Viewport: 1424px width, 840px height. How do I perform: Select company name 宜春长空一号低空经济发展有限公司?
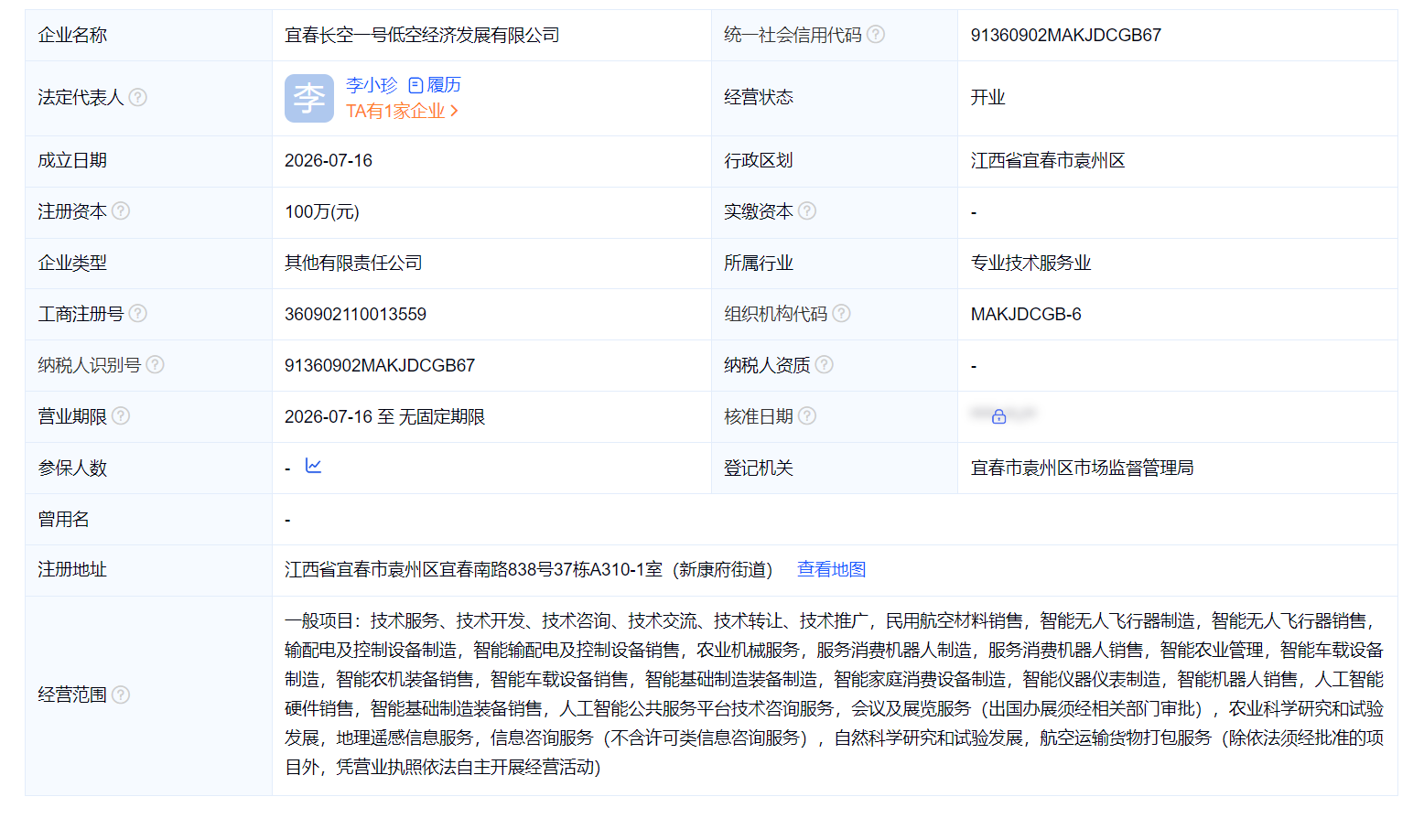[x=422, y=35]
